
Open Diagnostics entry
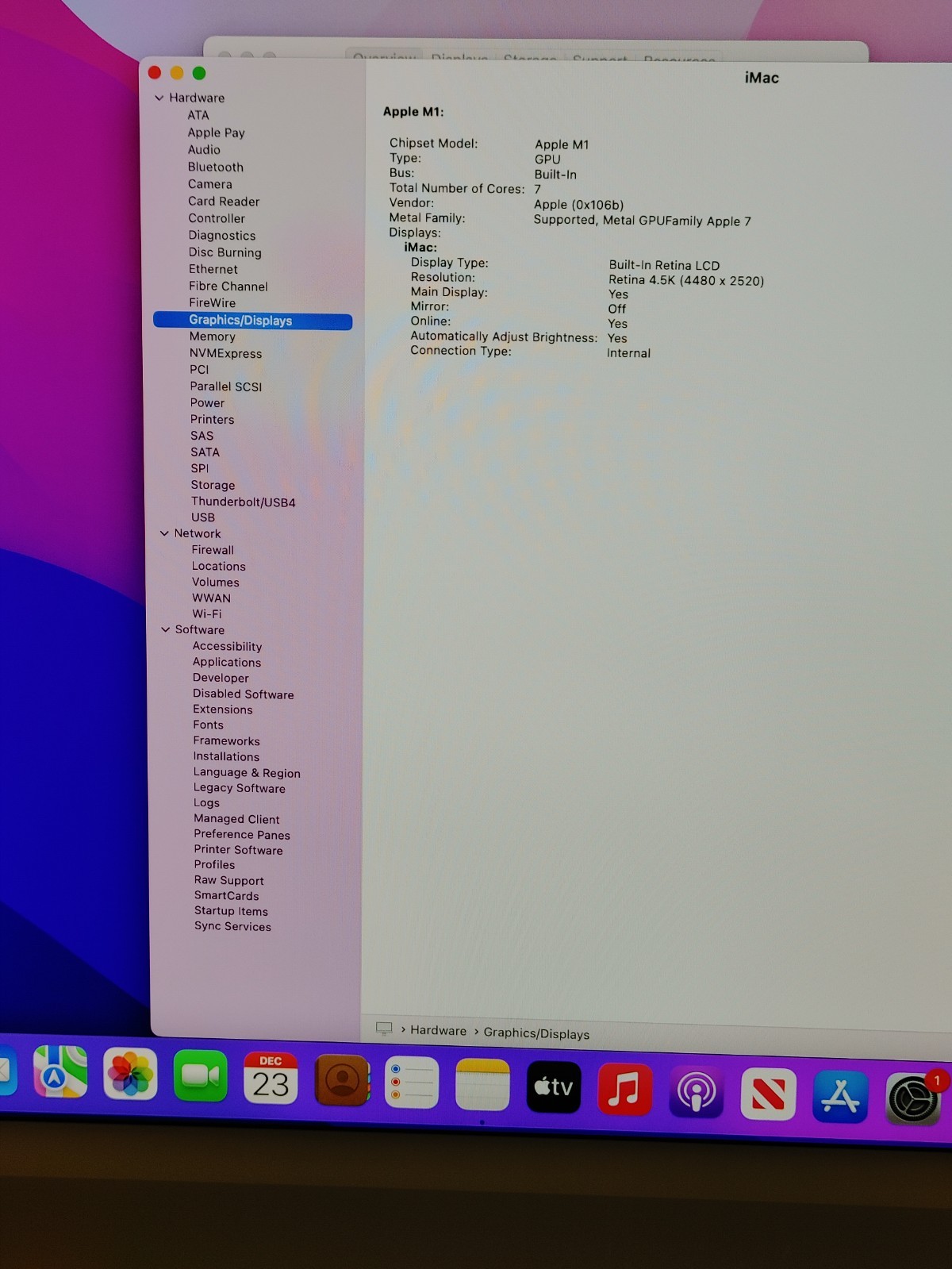pos(222,236)
